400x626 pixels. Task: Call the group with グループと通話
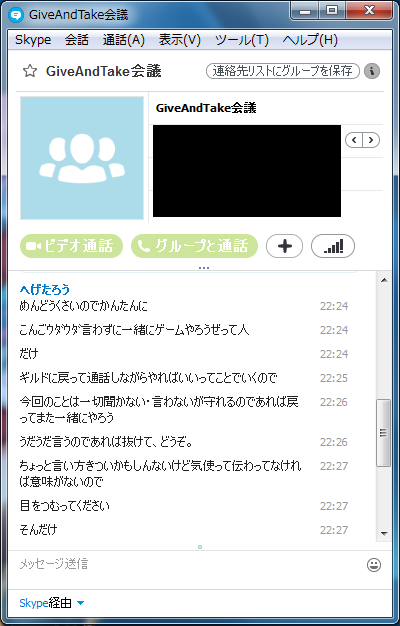point(194,246)
